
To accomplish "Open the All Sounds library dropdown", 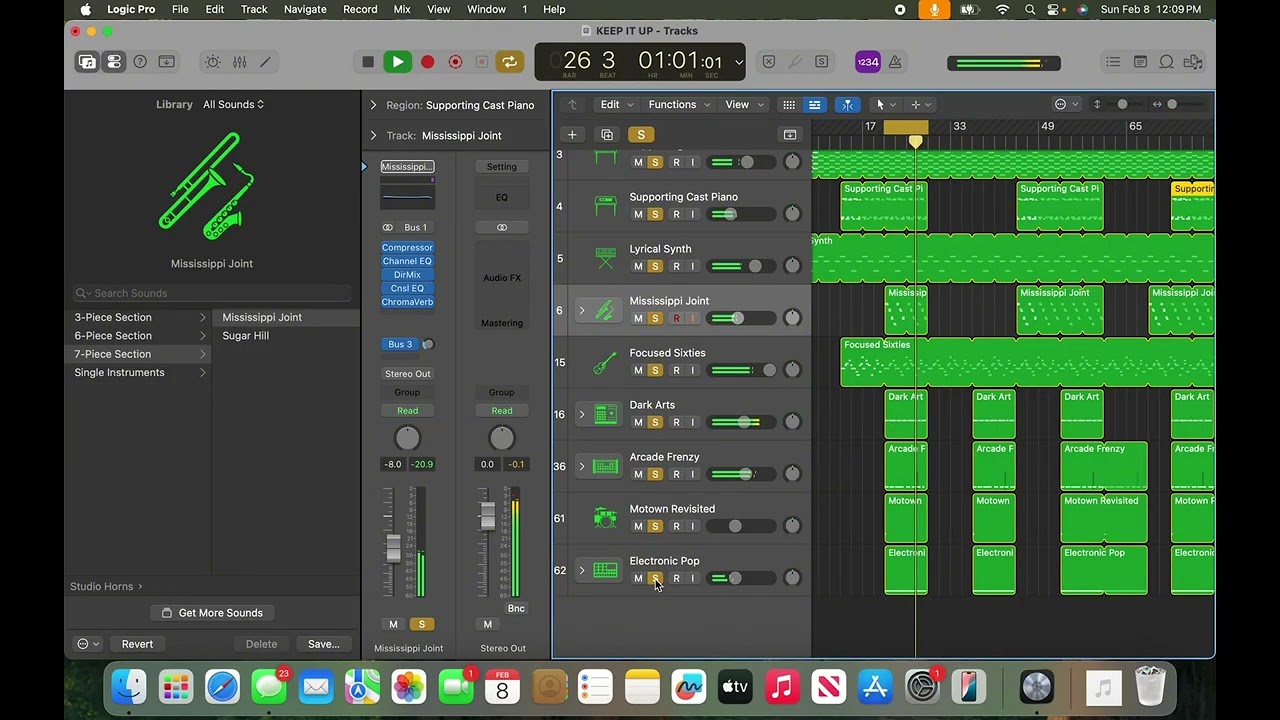I will click(x=234, y=105).
